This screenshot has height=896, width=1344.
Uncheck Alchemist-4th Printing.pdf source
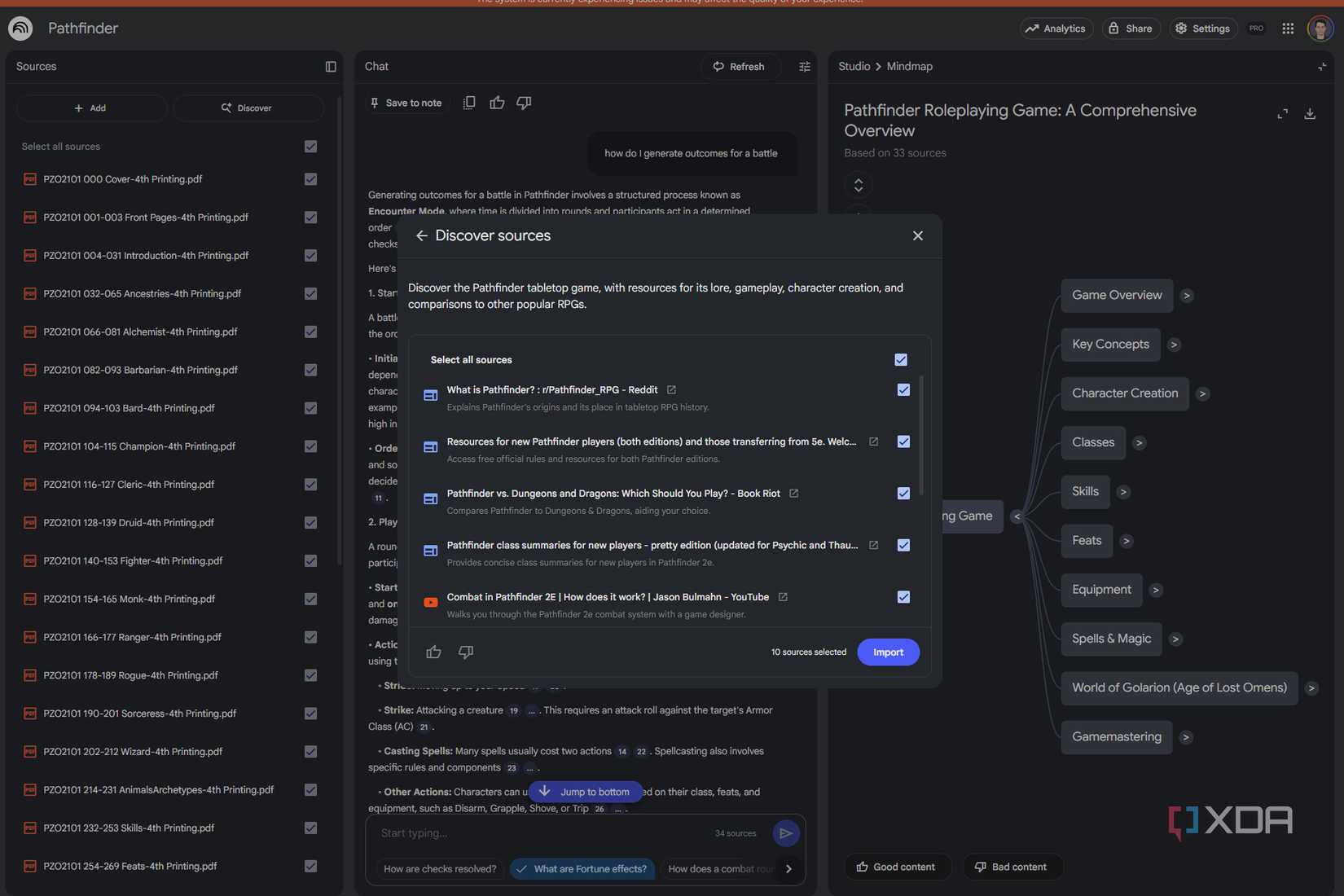point(310,332)
